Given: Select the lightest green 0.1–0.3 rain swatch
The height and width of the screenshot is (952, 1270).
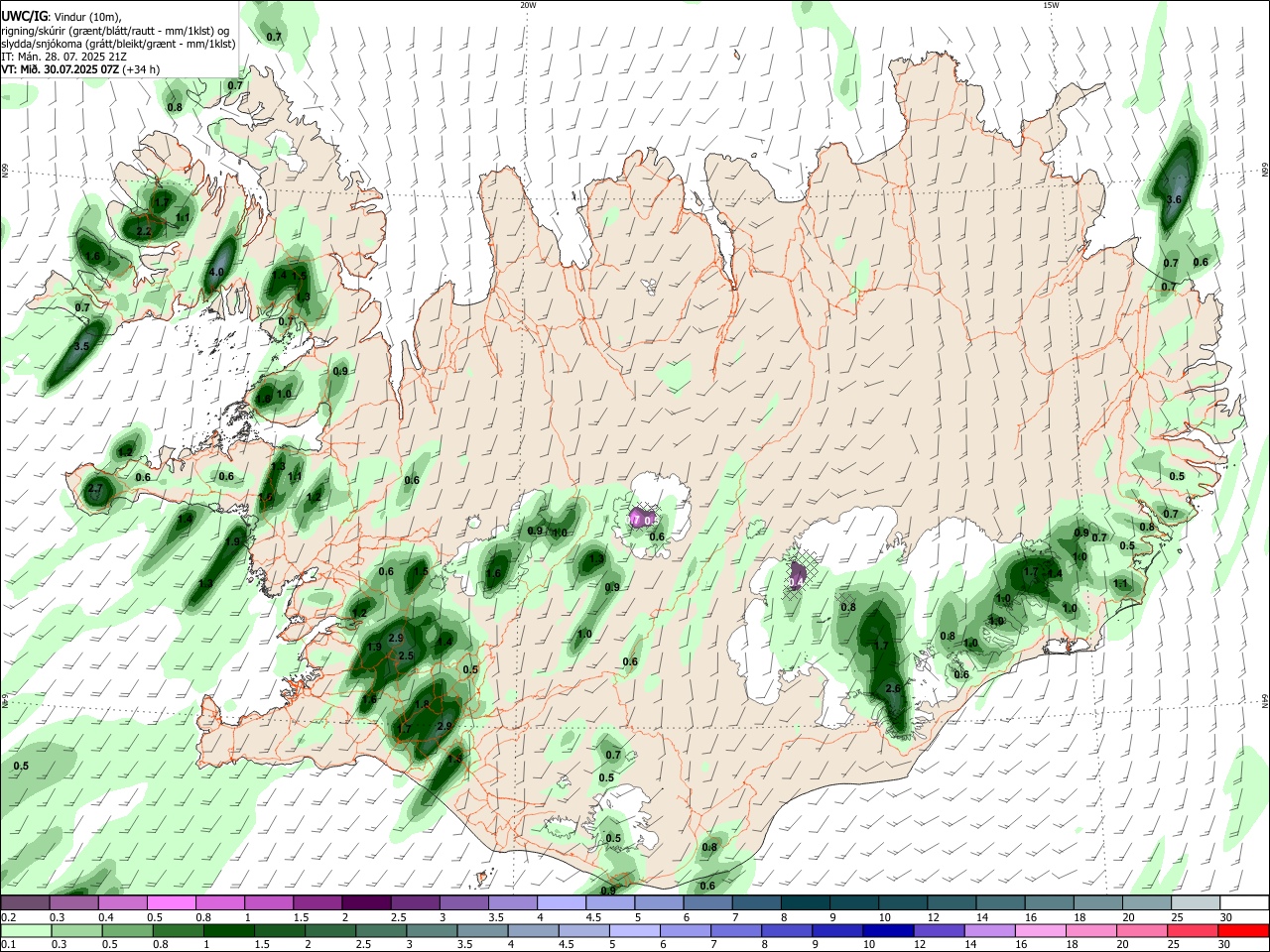Looking at the screenshot, I should 24,930.
